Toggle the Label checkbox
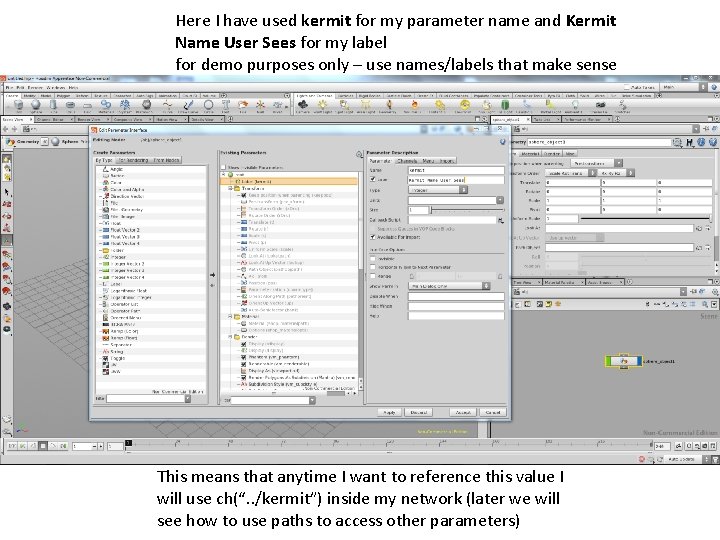Viewport: 720px width, 540px height. click(373, 180)
